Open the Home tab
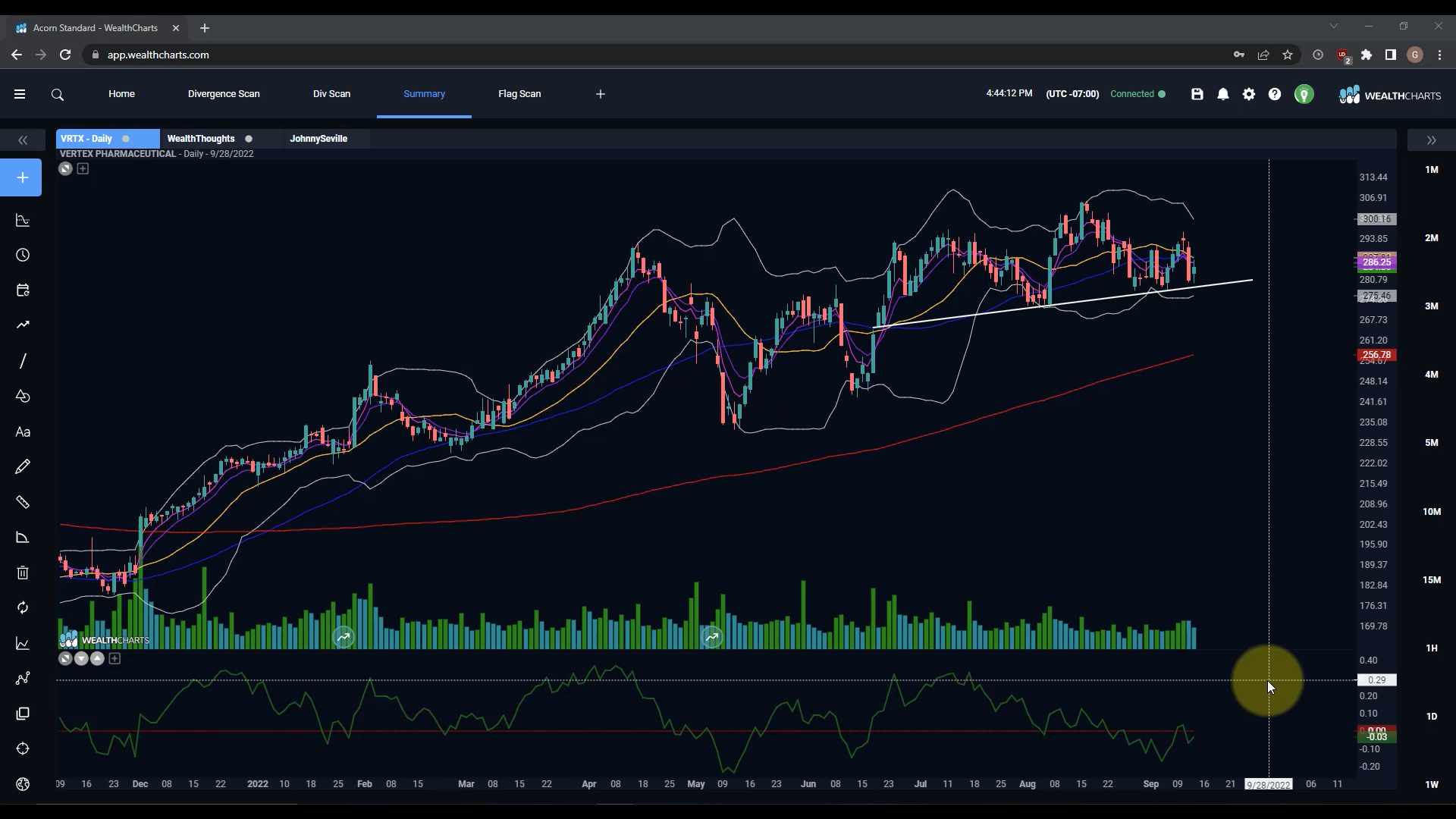 [x=121, y=94]
